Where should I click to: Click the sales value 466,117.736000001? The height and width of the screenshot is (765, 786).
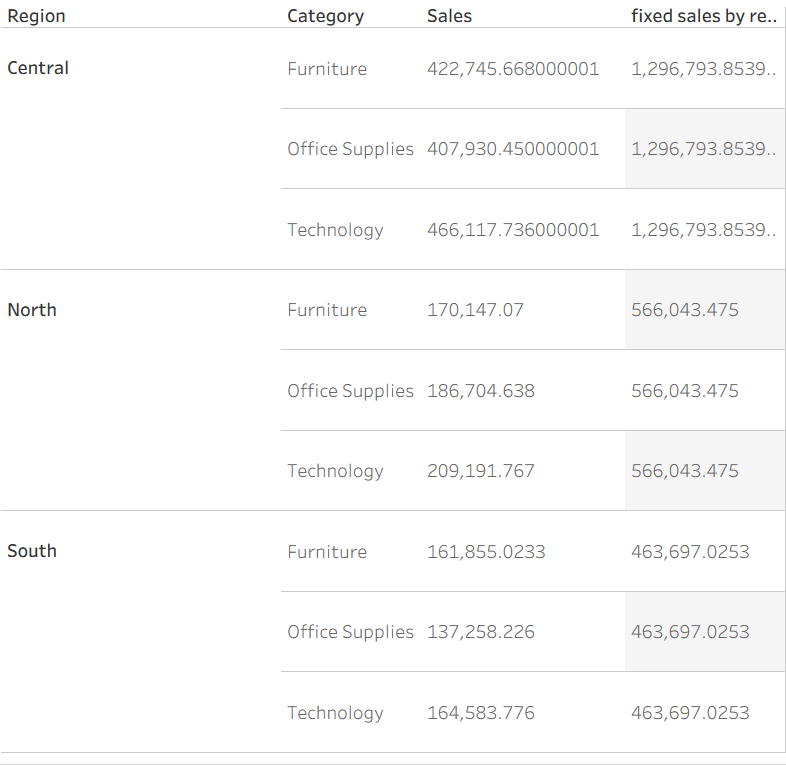click(x=513, y=230)
